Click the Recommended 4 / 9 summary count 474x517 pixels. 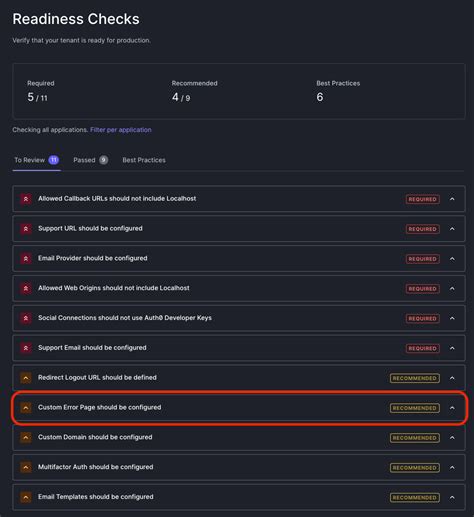tap(181, 97)
